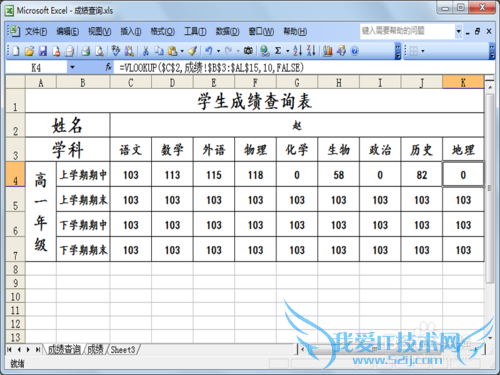Viewport: 500px width, 375px height.
Task: Click the E-mail envelope icon
Action: (x=69, y=51)
